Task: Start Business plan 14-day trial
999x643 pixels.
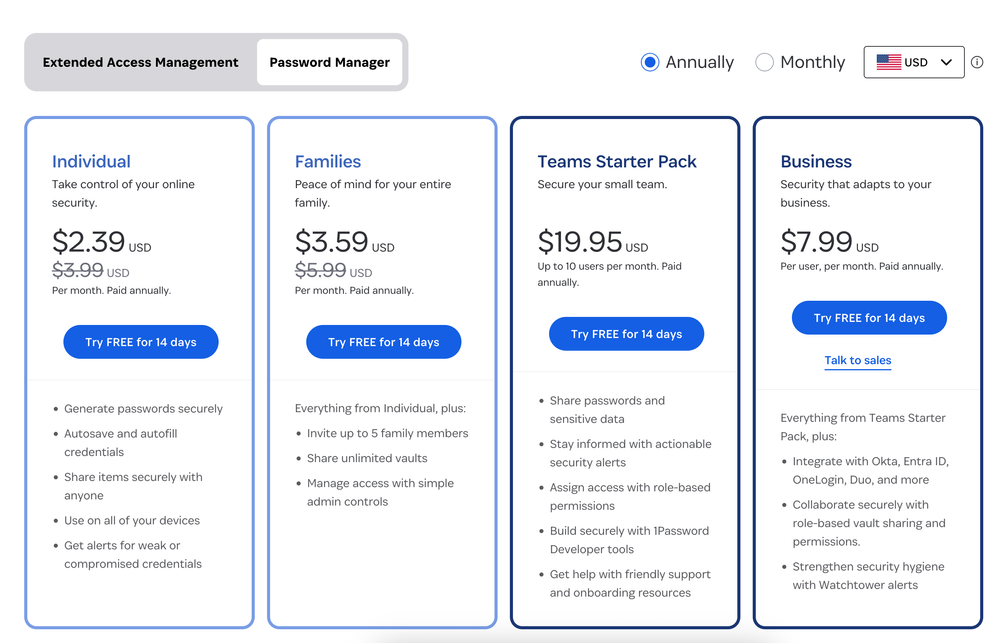Action: (x=869, y=318)
